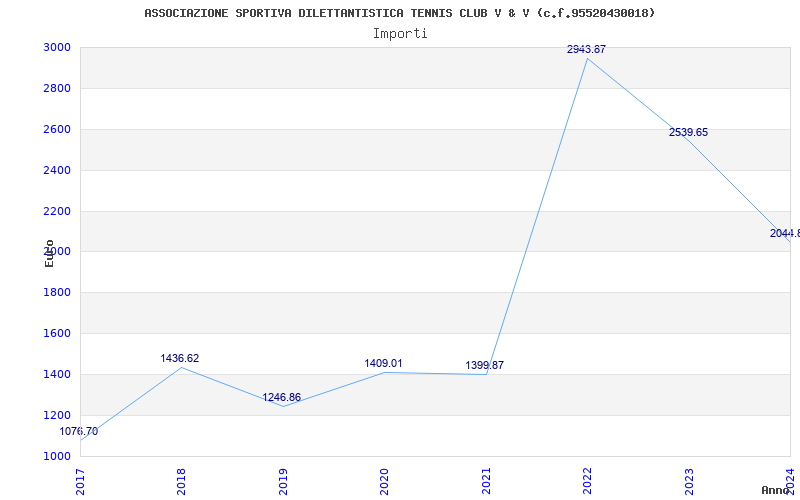Click the 2200 y-axis tick label
This screenshot has width=800, height=500.
tap(56, 211)
